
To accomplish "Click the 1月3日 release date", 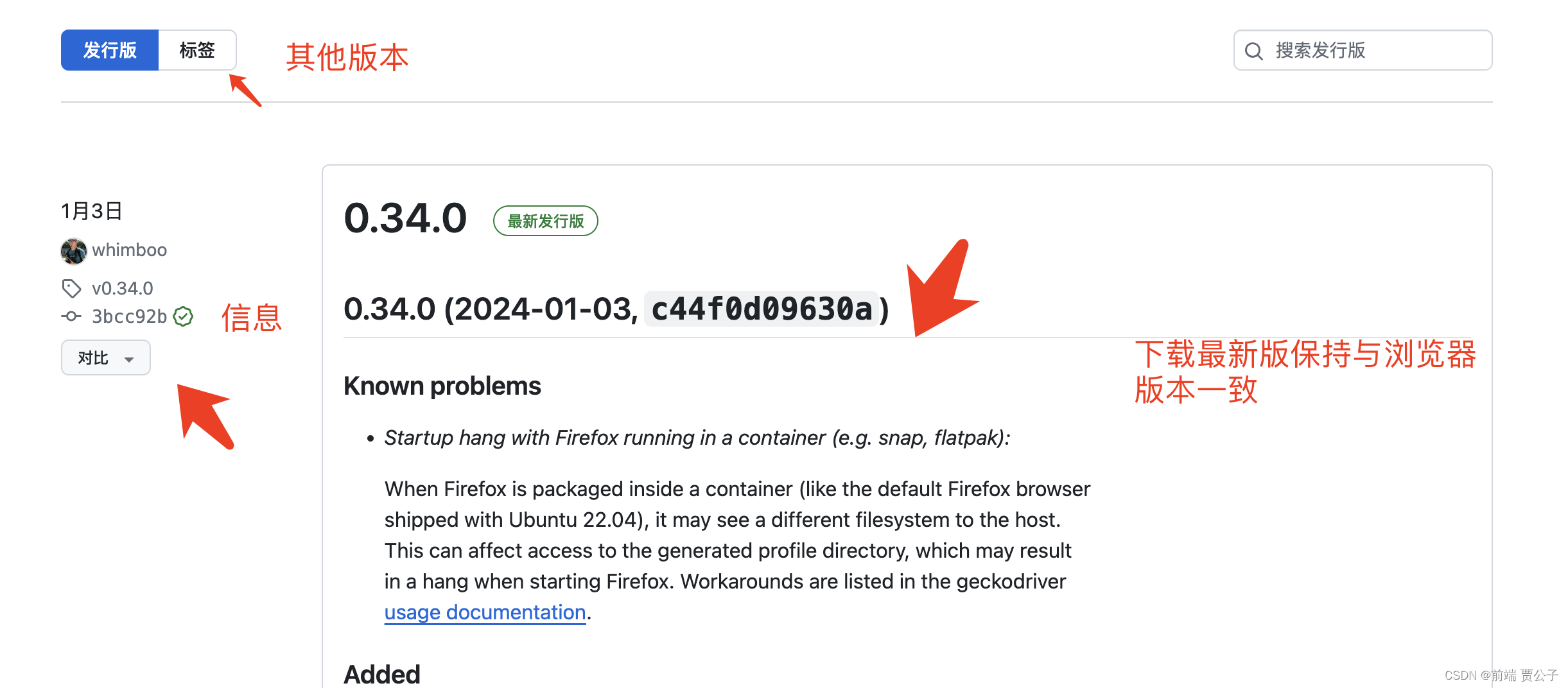I will click(x=92, y=211).
